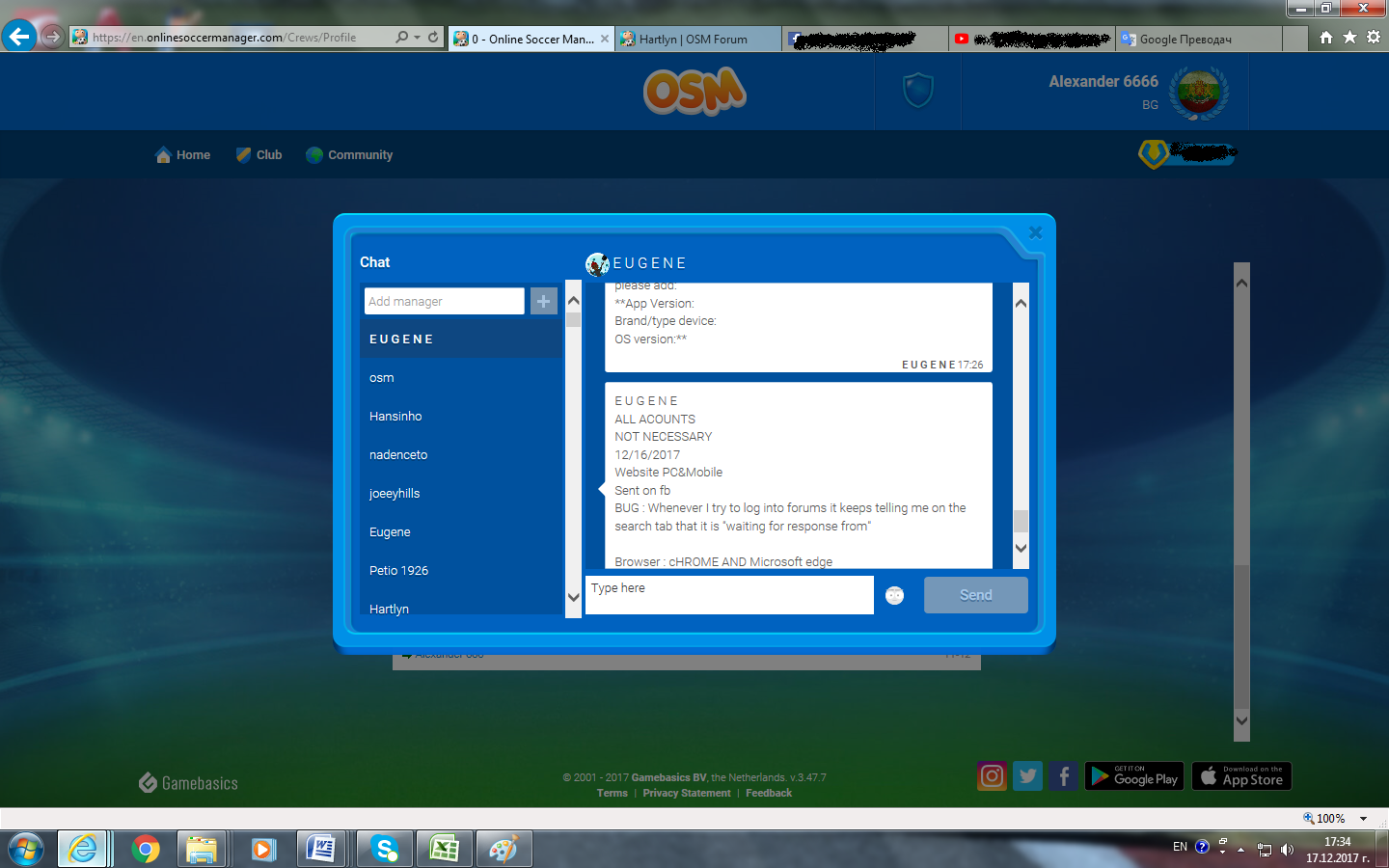
Task: Click the add manager plus button
Action: [x=544, y=301]
